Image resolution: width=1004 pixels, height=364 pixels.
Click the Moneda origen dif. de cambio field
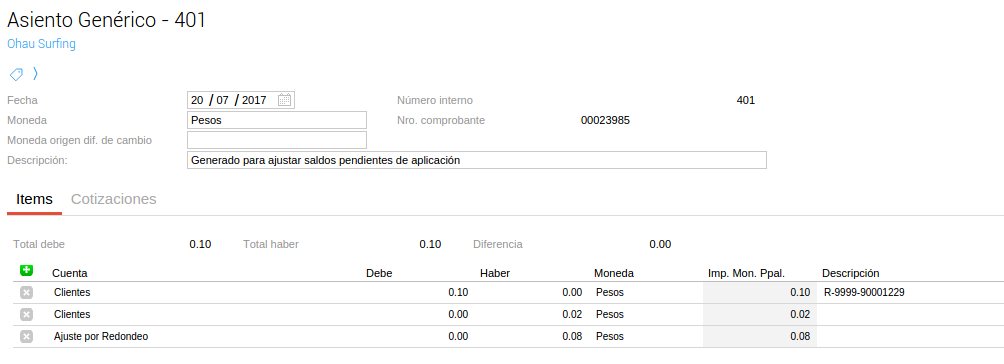point(277,140)
